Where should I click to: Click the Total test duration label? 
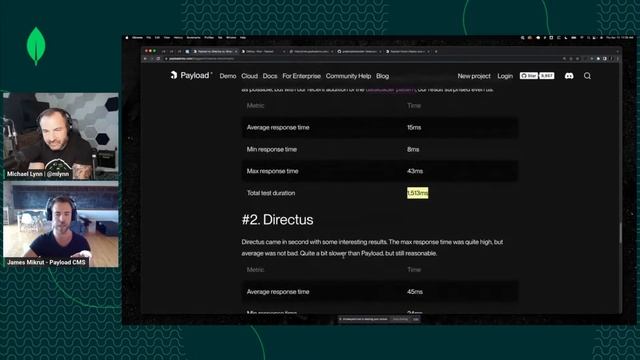pos(271,193)
